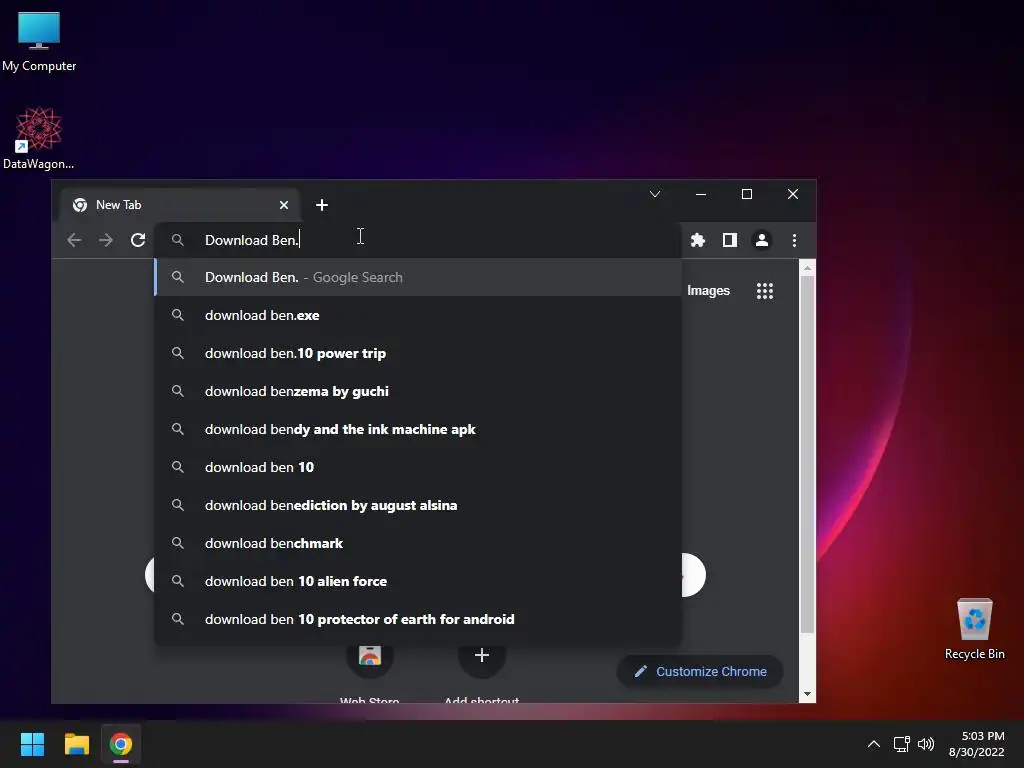Reload the current Chrome page
This screenshot has height=768, width=1024.
point(138,240)
